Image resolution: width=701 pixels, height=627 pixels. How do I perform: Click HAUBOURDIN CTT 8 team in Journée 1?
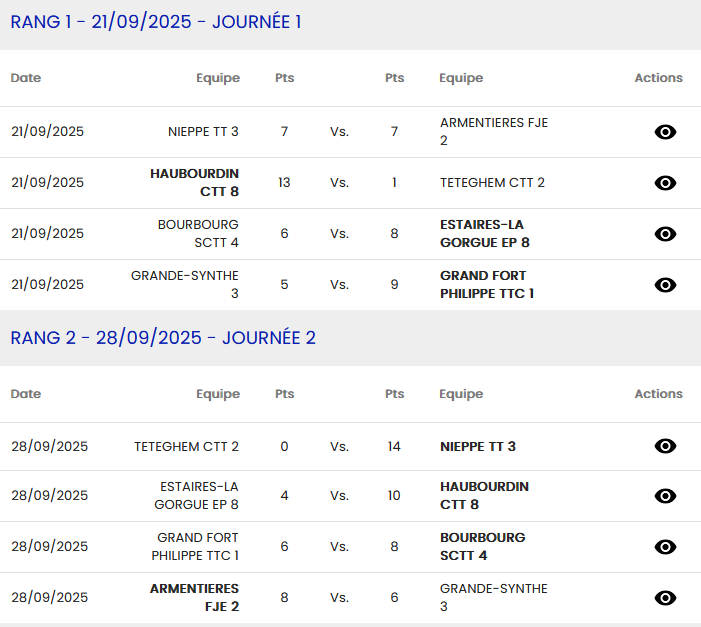[x=195, y=182]
